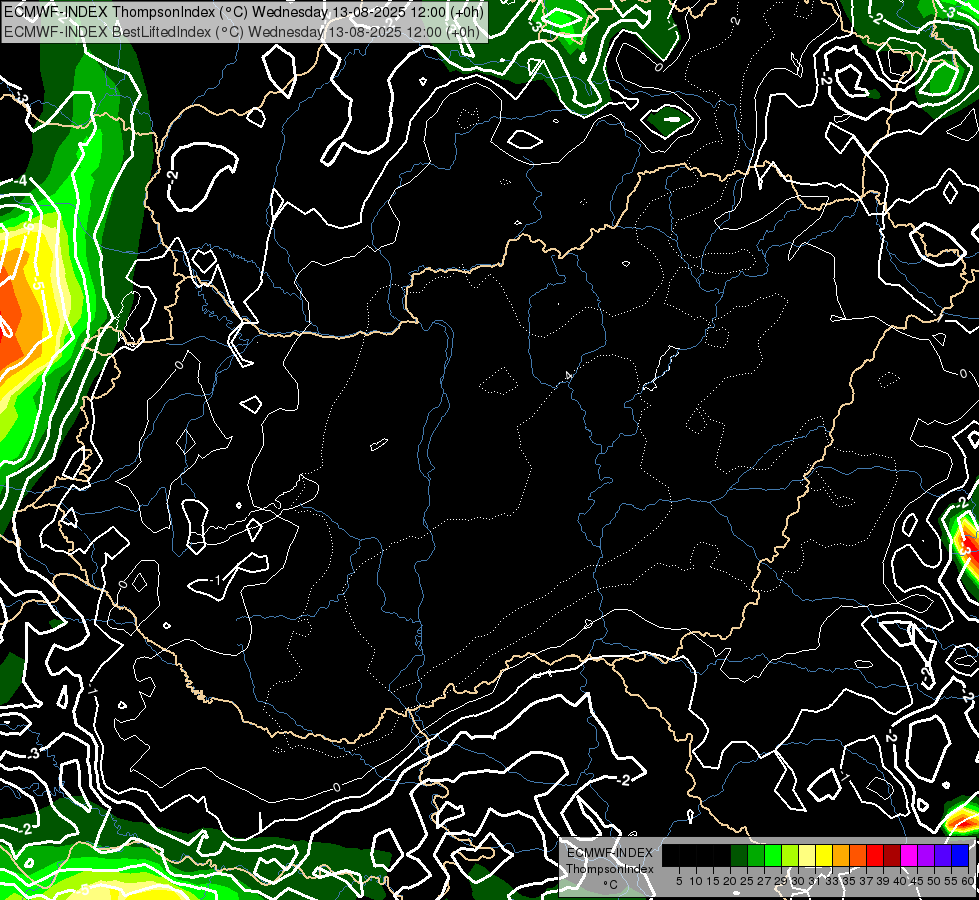Select the orange-red 35-37 legend swatch
This screenshot has height=900, width=979.
point(858,856)
